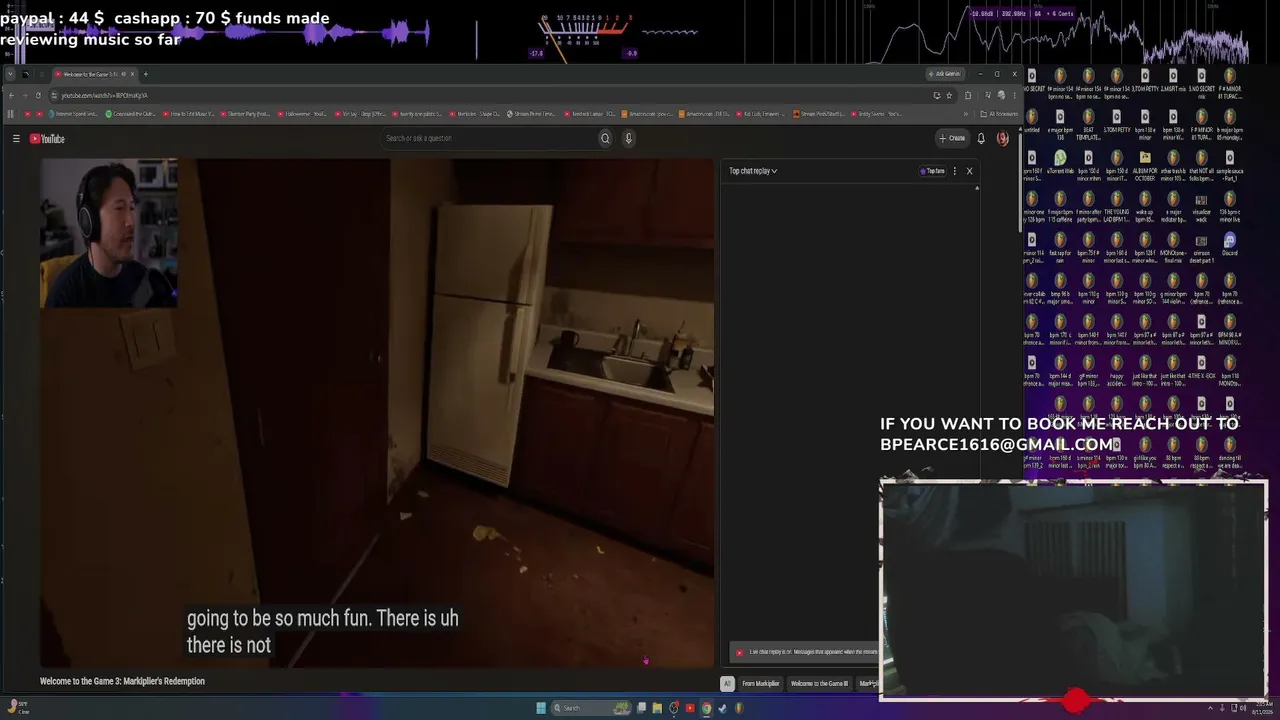This screenshot has width=1280, height=720.
Task: Focus the YouTube search field
Action: (x=490, y=139)
